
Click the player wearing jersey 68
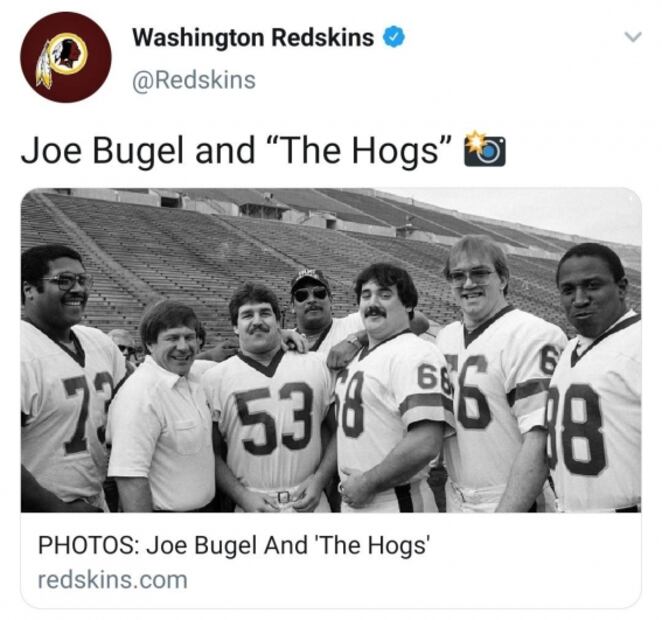[x=388, y=388]
